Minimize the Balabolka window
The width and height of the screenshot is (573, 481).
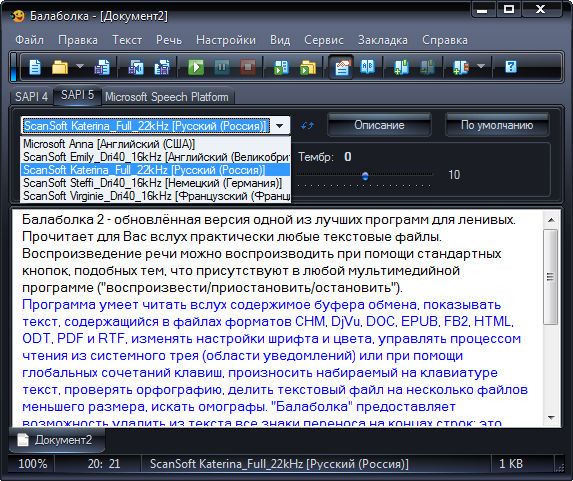[x=482, y=10]
